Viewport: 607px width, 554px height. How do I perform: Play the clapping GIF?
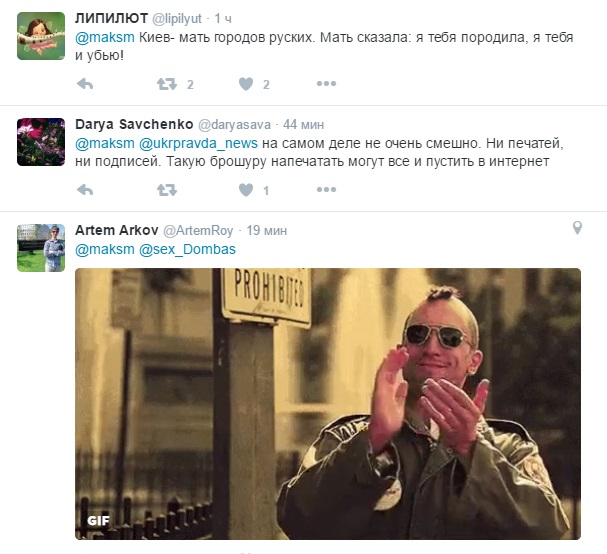pyautogui.click(x=328, y=404)
